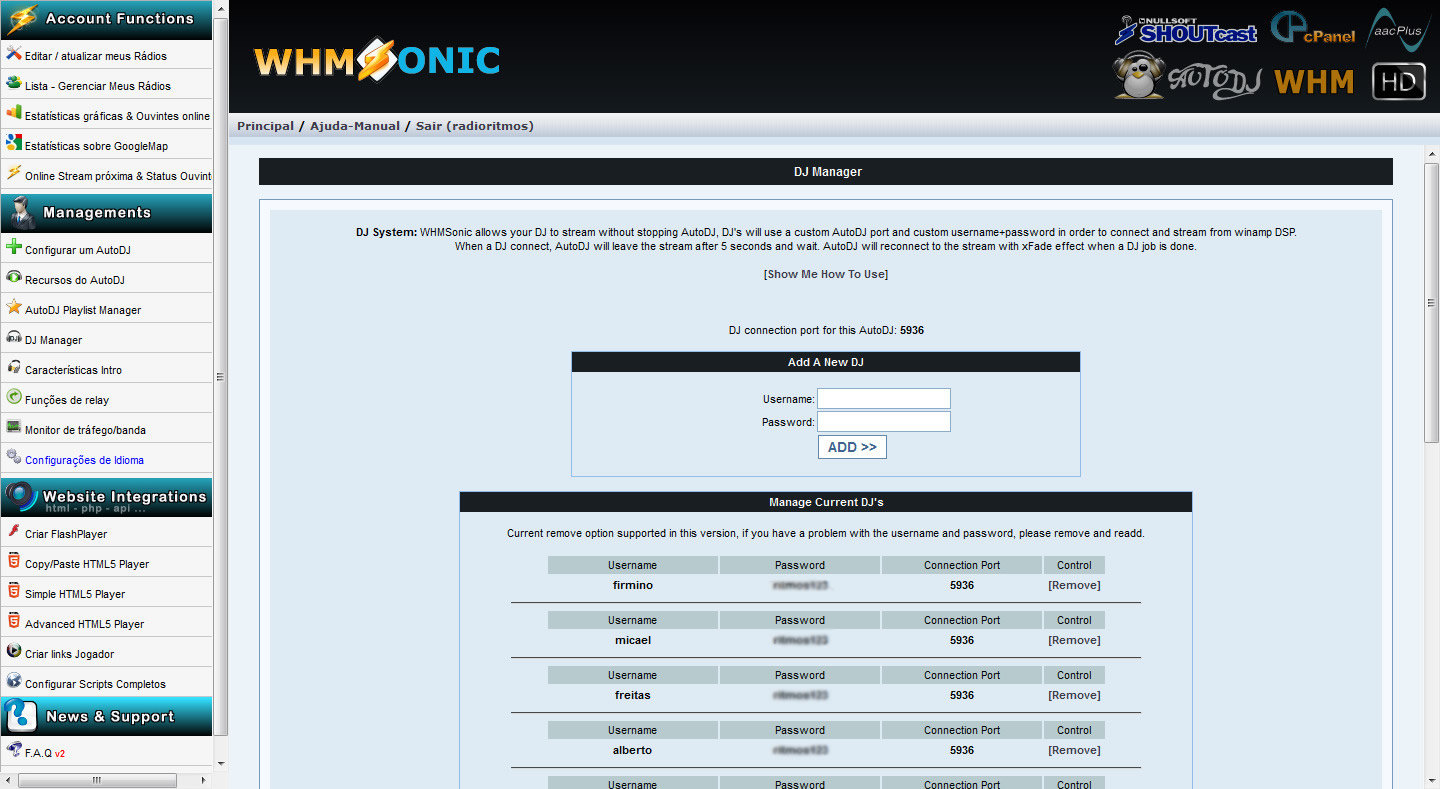The image size is (1440, 789).
Task: Click the bar chart icon beside Estatísticas gráficas
Action: pyautogui.click(x=13, y=113)
